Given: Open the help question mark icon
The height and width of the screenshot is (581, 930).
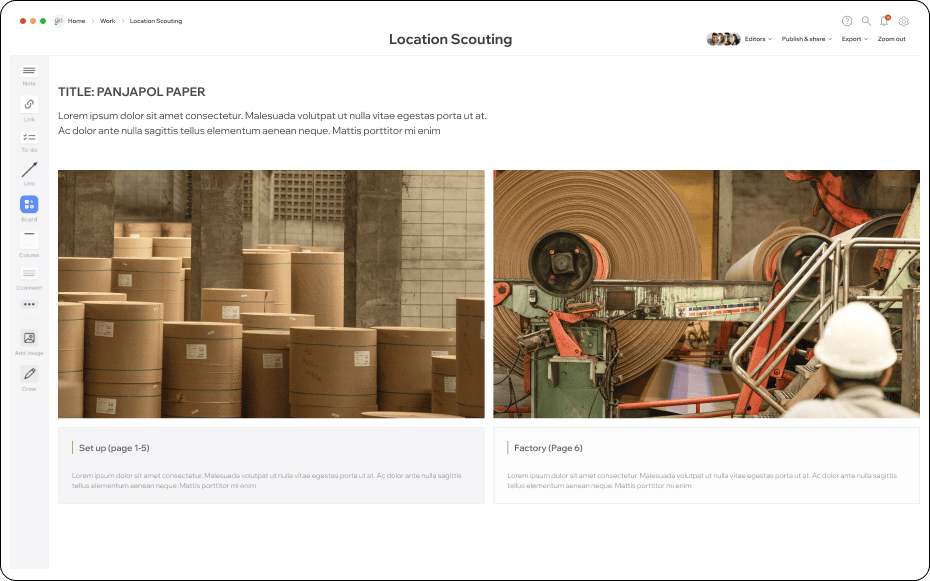Looking at the screenshot, I should point(847,21).
